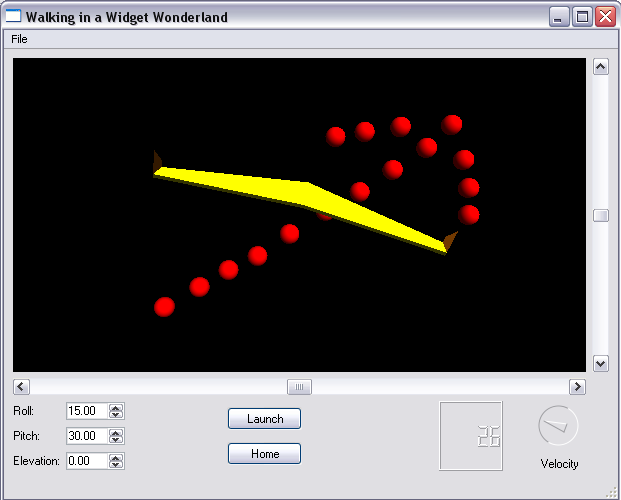This screenshot has height=500, width=621.
Task: Click the vertical scrollbar up arrow
Action: click(601, 67)
